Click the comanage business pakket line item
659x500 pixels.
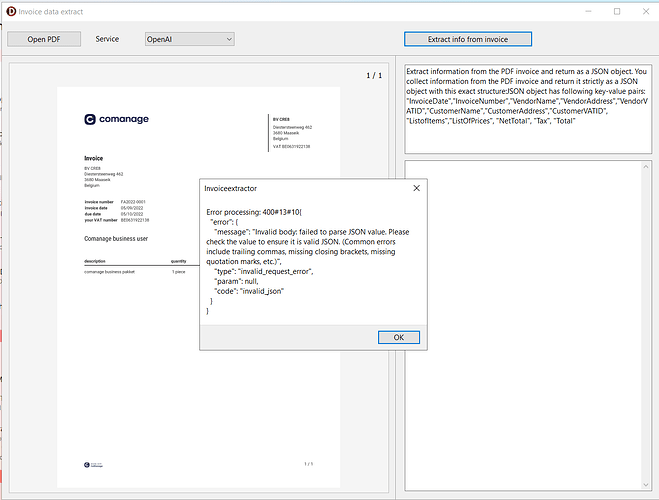click(x=109, y=271)
